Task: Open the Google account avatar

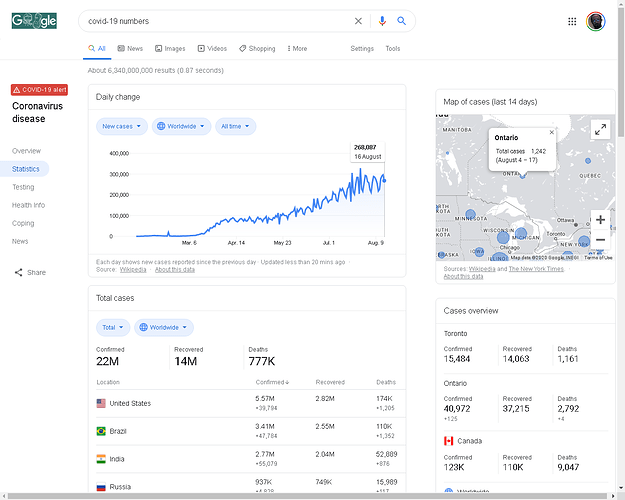Action: (596, 22)
